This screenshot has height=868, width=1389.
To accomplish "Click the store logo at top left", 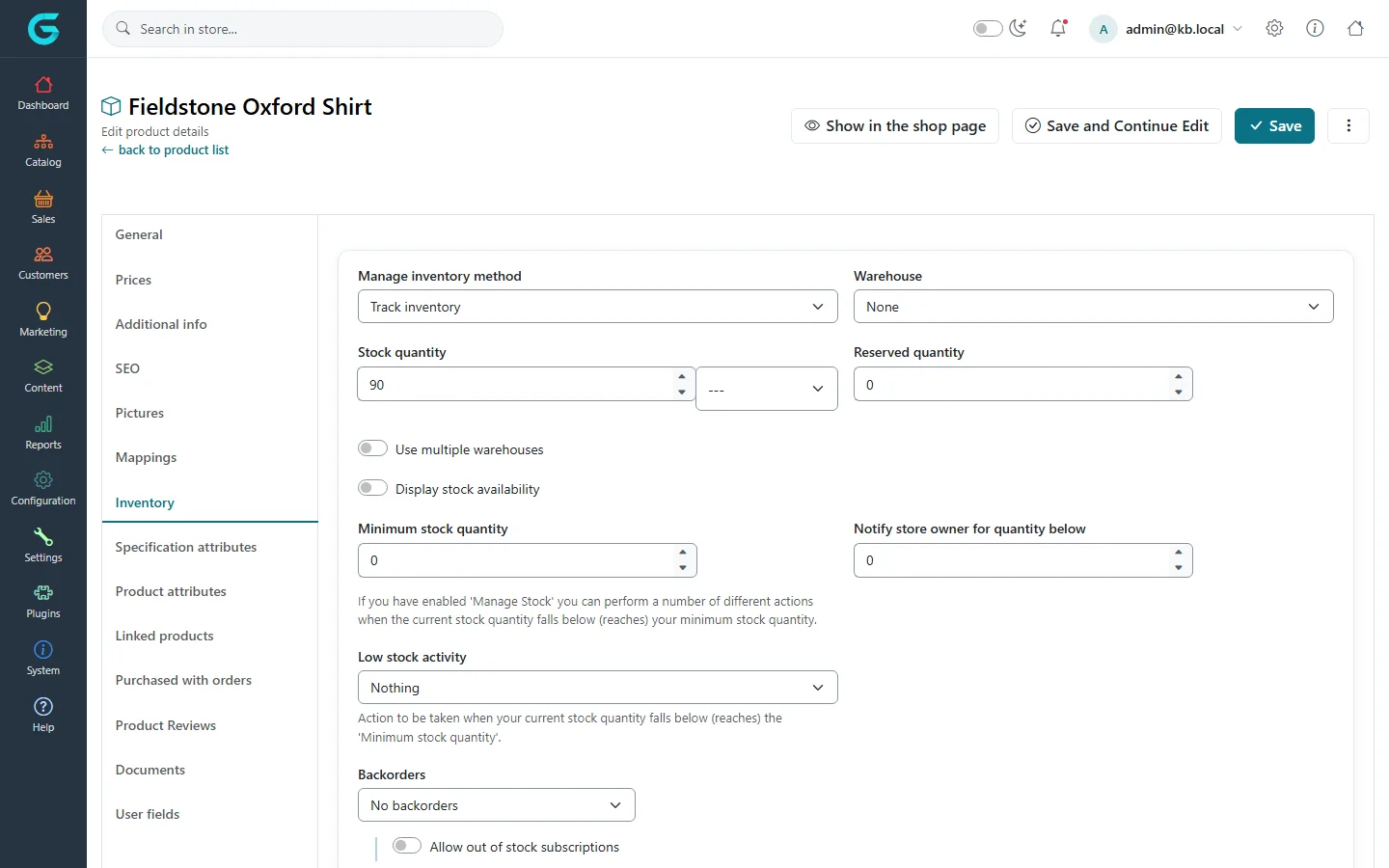I will click(43, 29).
